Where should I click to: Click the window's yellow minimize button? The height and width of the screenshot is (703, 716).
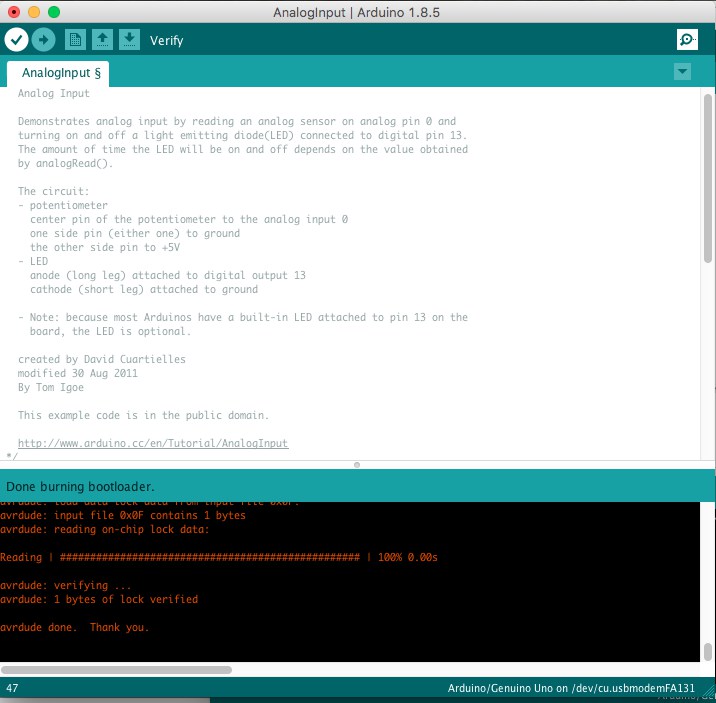click(x=34, y=12)
